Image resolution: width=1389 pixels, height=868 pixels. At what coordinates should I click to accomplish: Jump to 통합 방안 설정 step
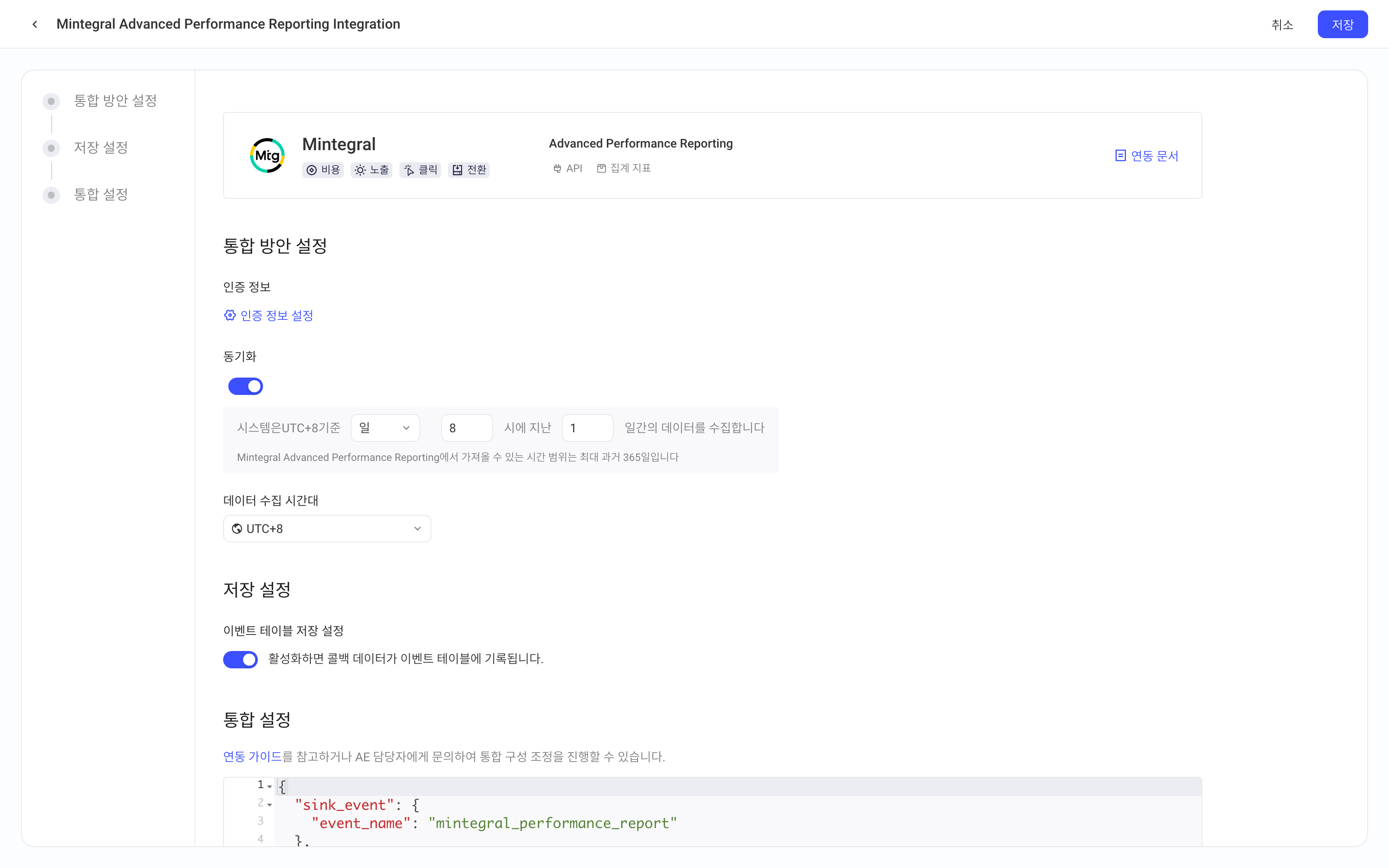click(115, 101)
